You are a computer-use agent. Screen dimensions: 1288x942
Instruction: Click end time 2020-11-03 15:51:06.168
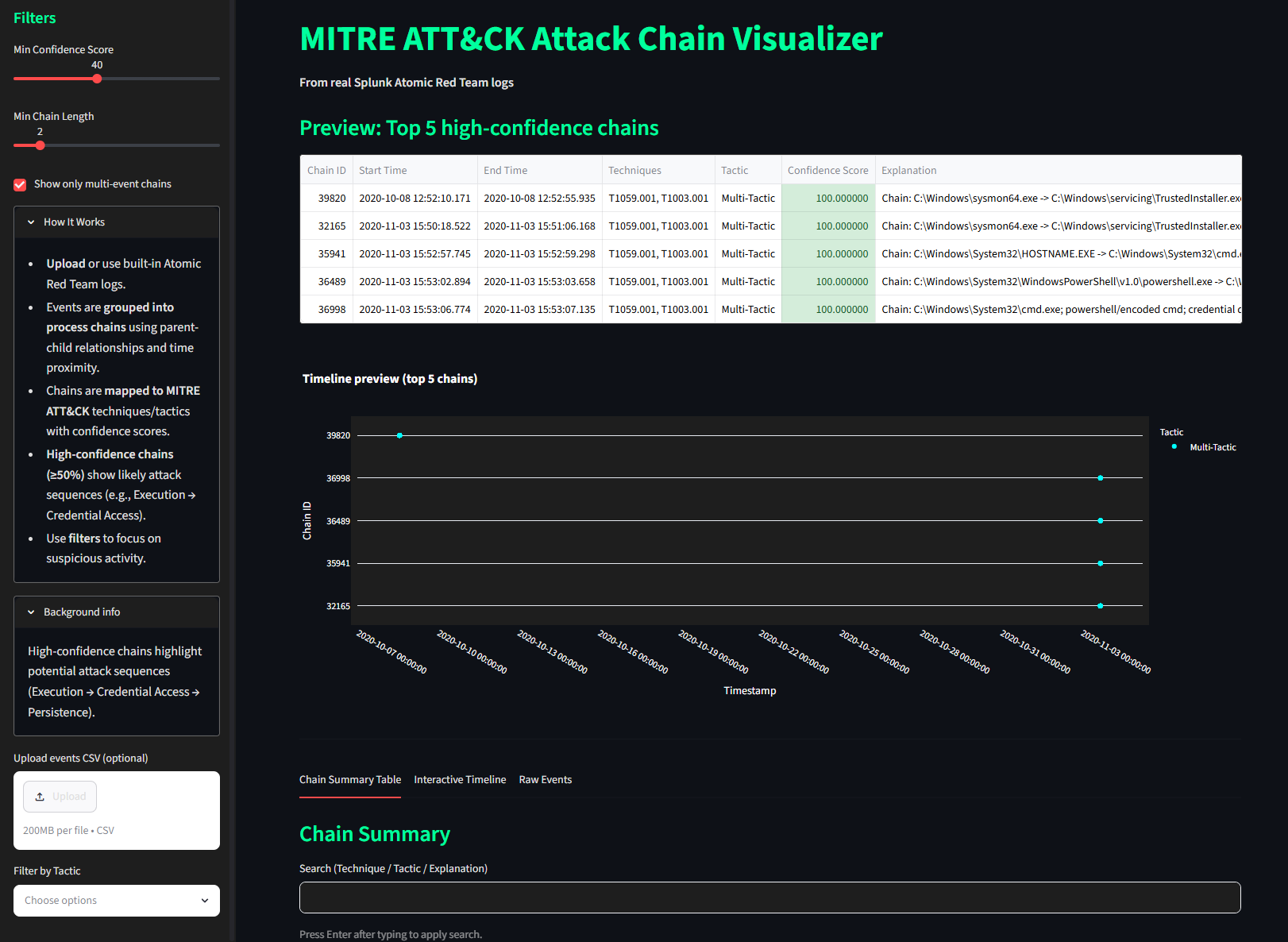point(539,226)
